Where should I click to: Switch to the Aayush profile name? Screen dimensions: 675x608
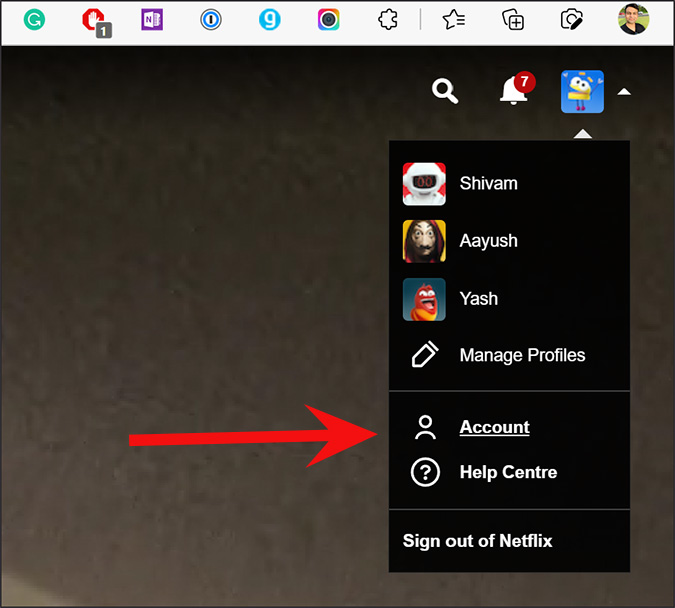489,241
